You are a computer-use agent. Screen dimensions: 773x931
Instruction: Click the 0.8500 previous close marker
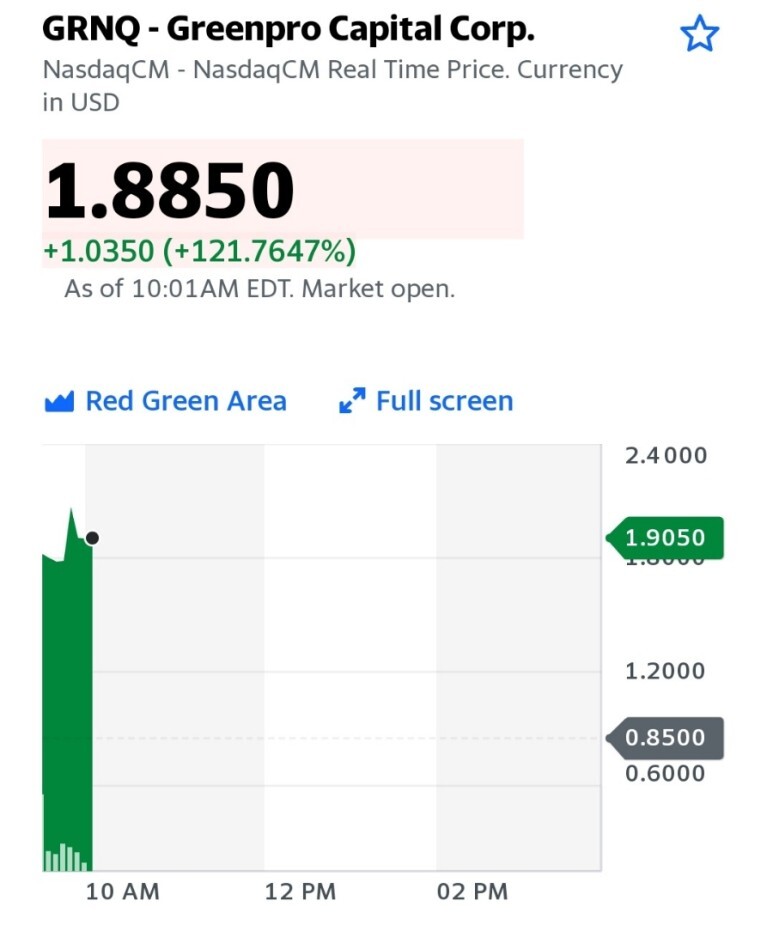(x=665, y=738)
